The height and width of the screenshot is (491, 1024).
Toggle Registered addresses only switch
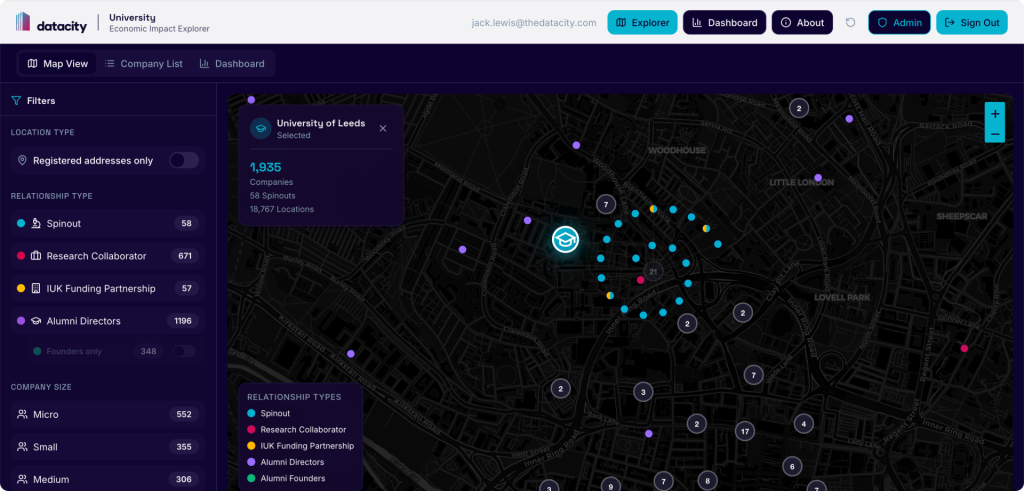[x=184, y=160]
